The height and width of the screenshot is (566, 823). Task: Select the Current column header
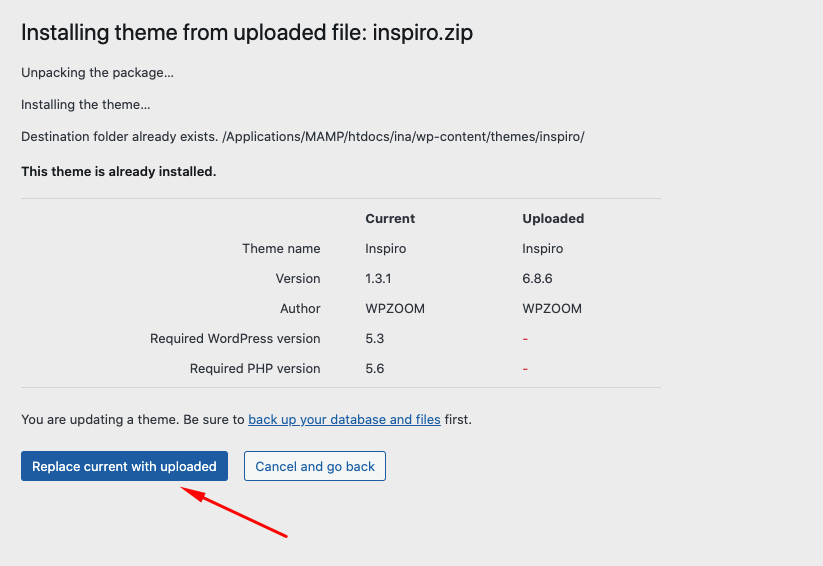click(390, 218)
